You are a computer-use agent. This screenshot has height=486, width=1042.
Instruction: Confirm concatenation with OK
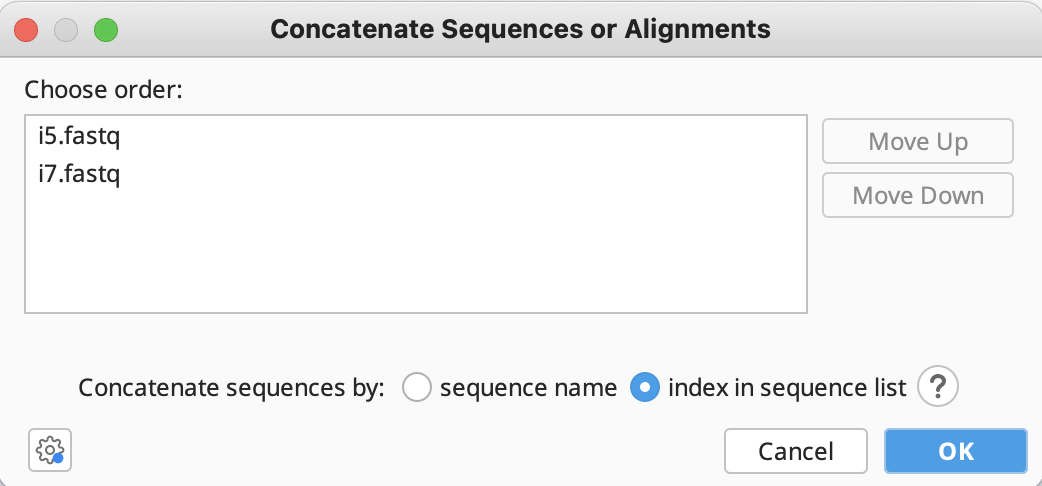tap(956, 451)
